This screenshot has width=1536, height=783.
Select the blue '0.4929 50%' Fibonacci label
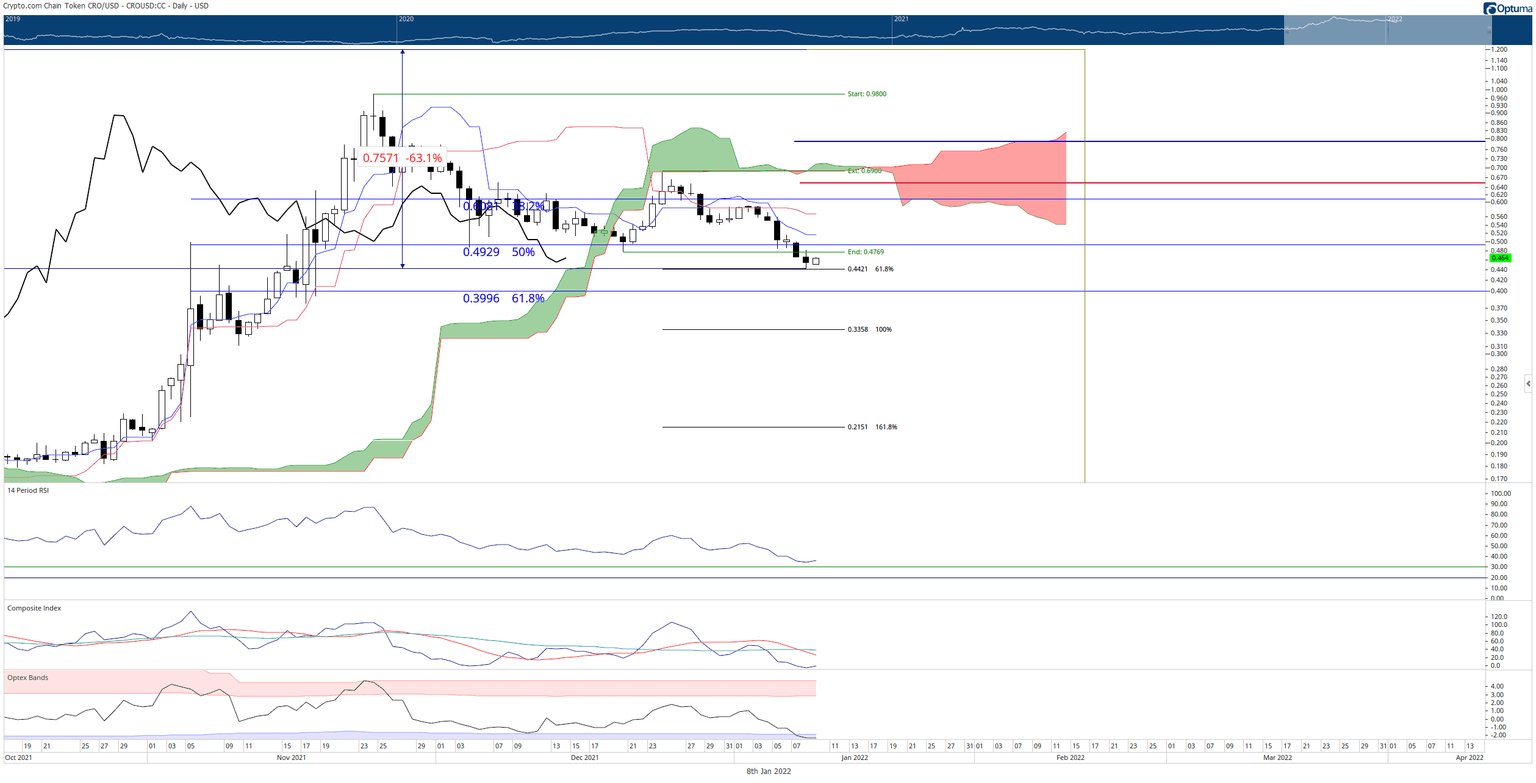click(498, 252)
